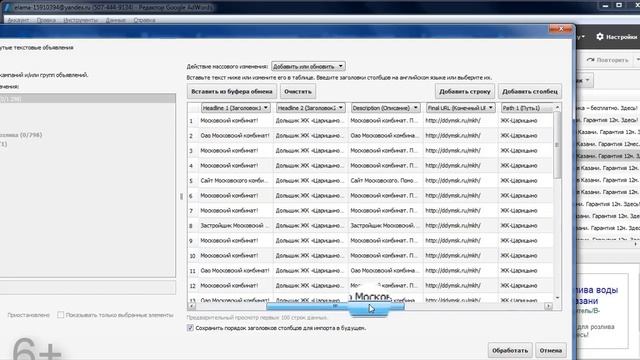Open the 'Правка' menu
Viewport: 640px width, 360px height.
(46, 20)
